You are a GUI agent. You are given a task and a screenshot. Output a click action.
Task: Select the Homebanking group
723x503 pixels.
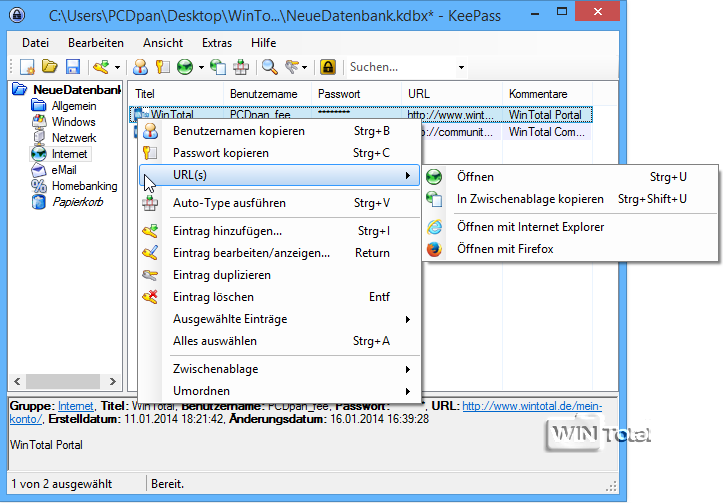click(x=84, y=186)
